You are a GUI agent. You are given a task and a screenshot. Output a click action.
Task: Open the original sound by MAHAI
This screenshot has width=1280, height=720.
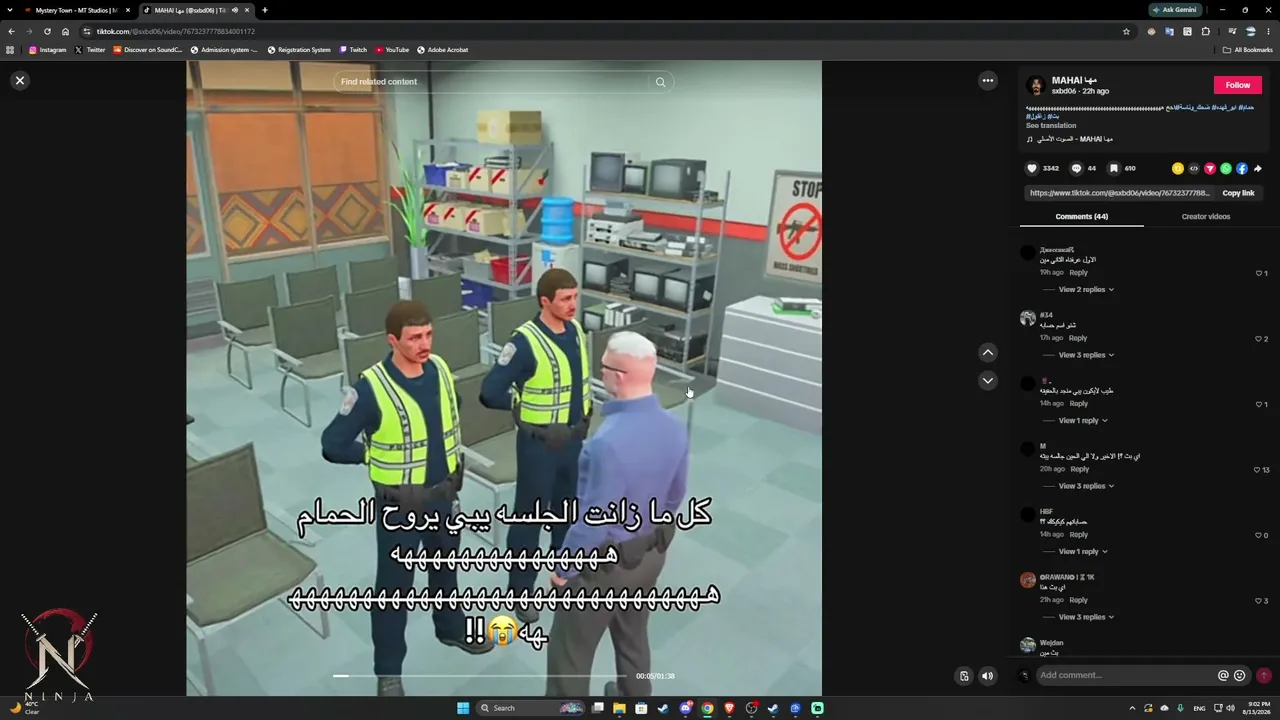click(x=1070, y=139)
